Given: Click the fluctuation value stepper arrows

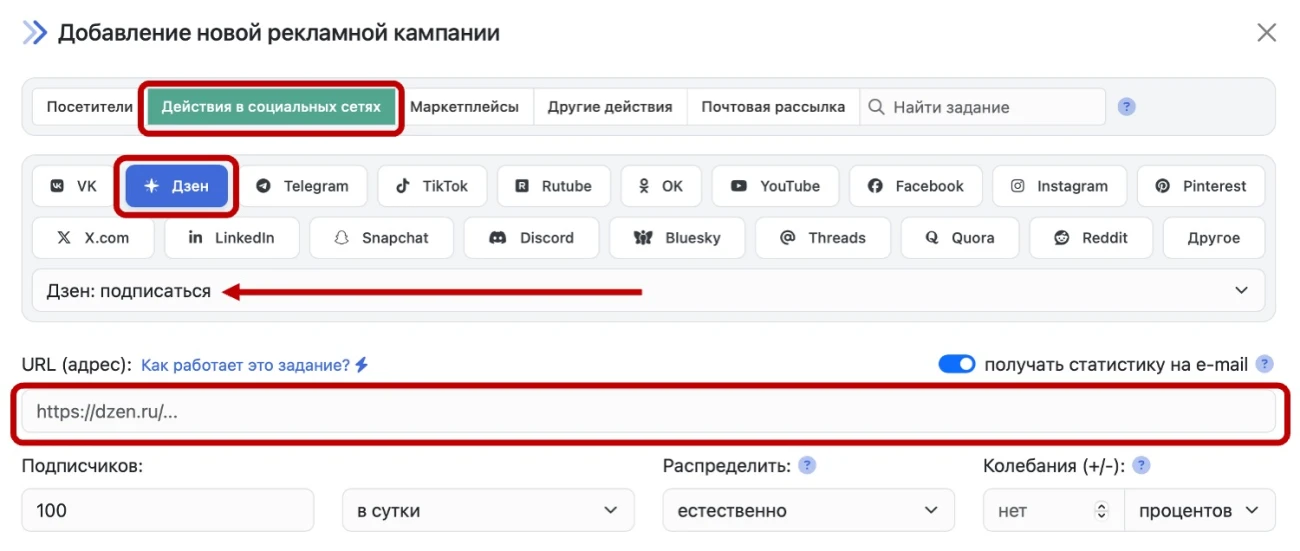Looking at the screenshot, I should tap(1102, 510).
